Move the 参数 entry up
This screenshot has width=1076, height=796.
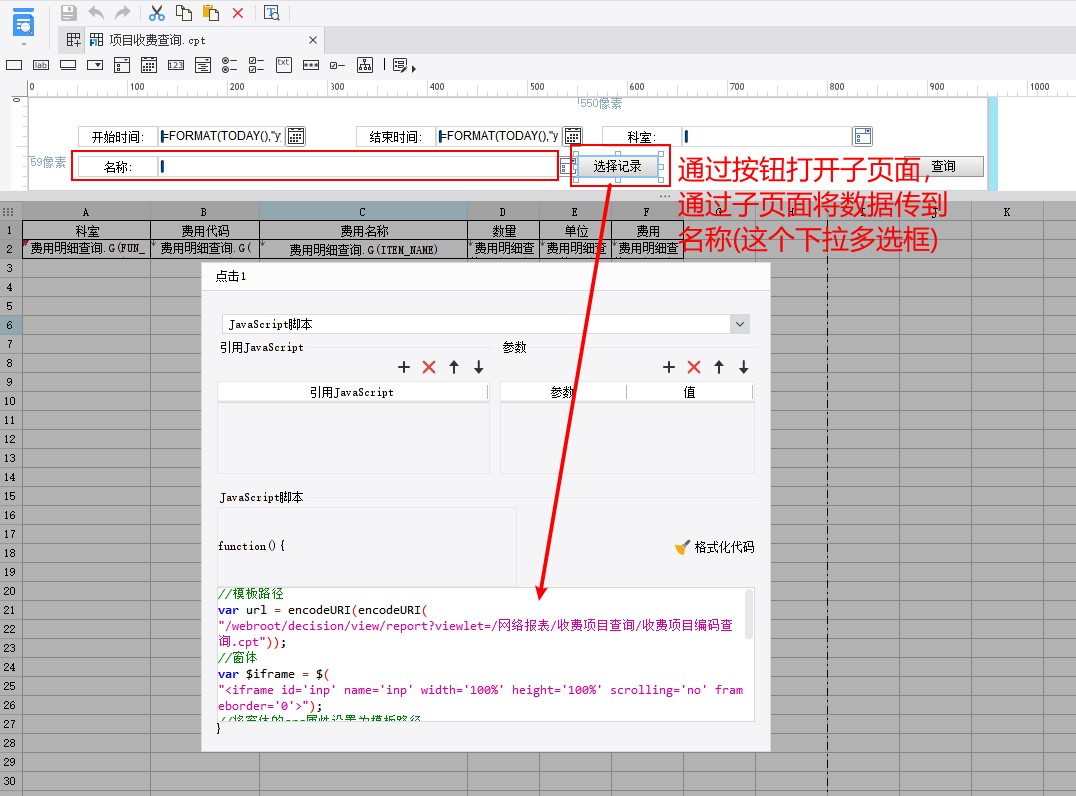718,367
